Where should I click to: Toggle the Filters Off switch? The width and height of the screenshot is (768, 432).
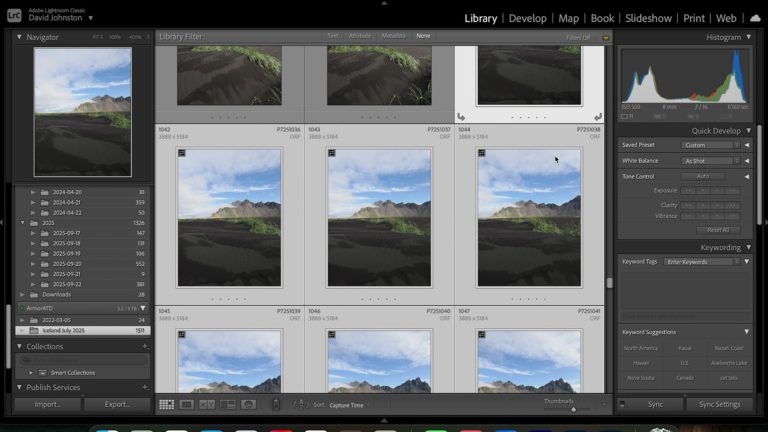[598, 37]
